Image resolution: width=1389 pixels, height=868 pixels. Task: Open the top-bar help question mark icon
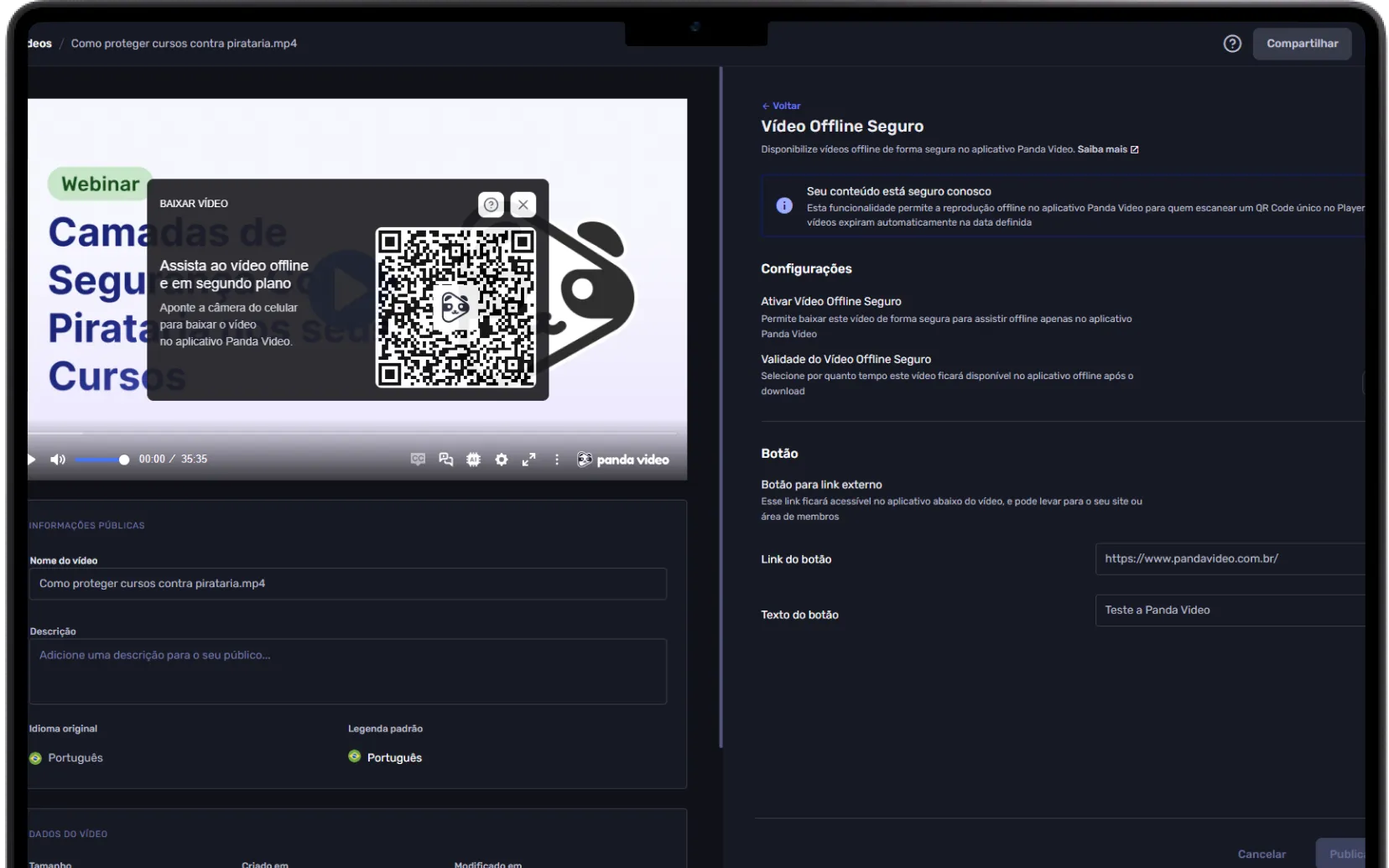tap(1232, 44)
